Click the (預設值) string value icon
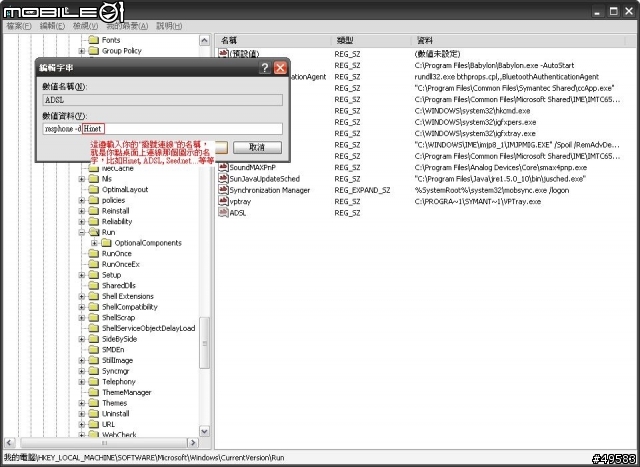640x467 pixels. pyautogui.click(x=223, y=53)
